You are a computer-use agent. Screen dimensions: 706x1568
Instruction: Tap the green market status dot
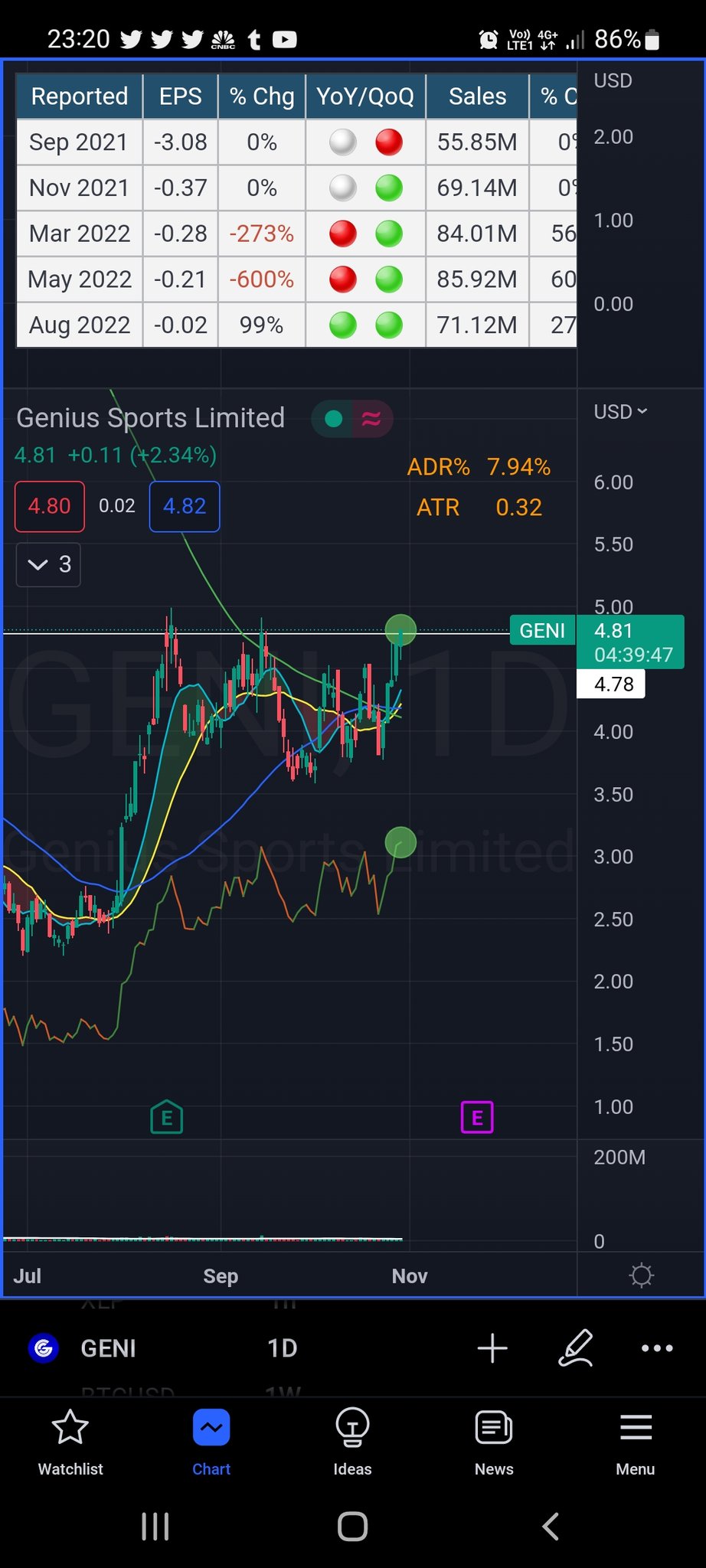[333, 419]
